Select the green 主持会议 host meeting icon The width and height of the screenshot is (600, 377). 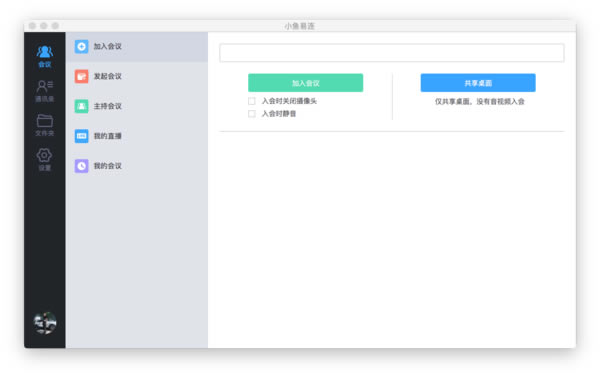[x=82, y=106]
